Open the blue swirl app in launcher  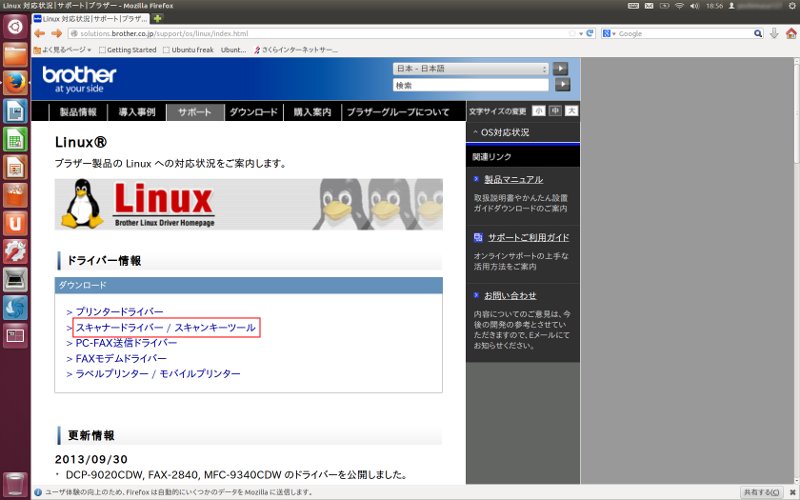point(15,307)
